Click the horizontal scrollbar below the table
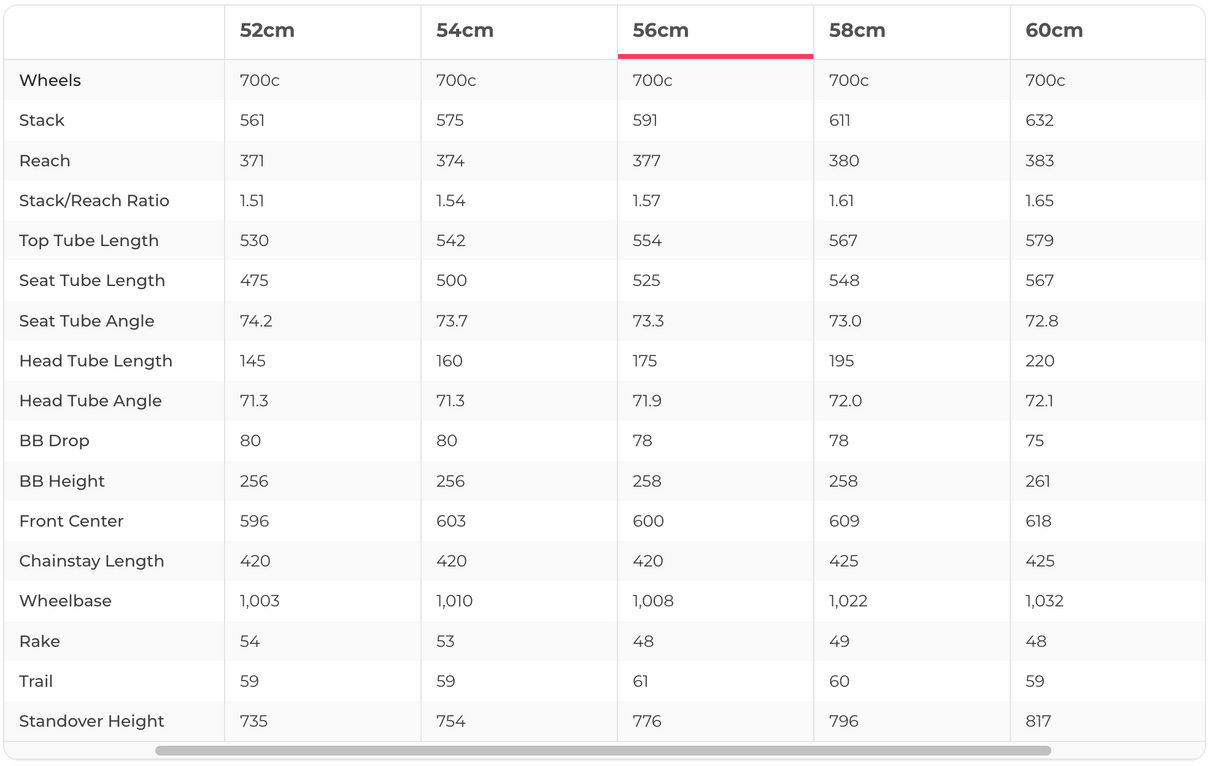Screen dimensions: 1214x766 coord(602,750)
